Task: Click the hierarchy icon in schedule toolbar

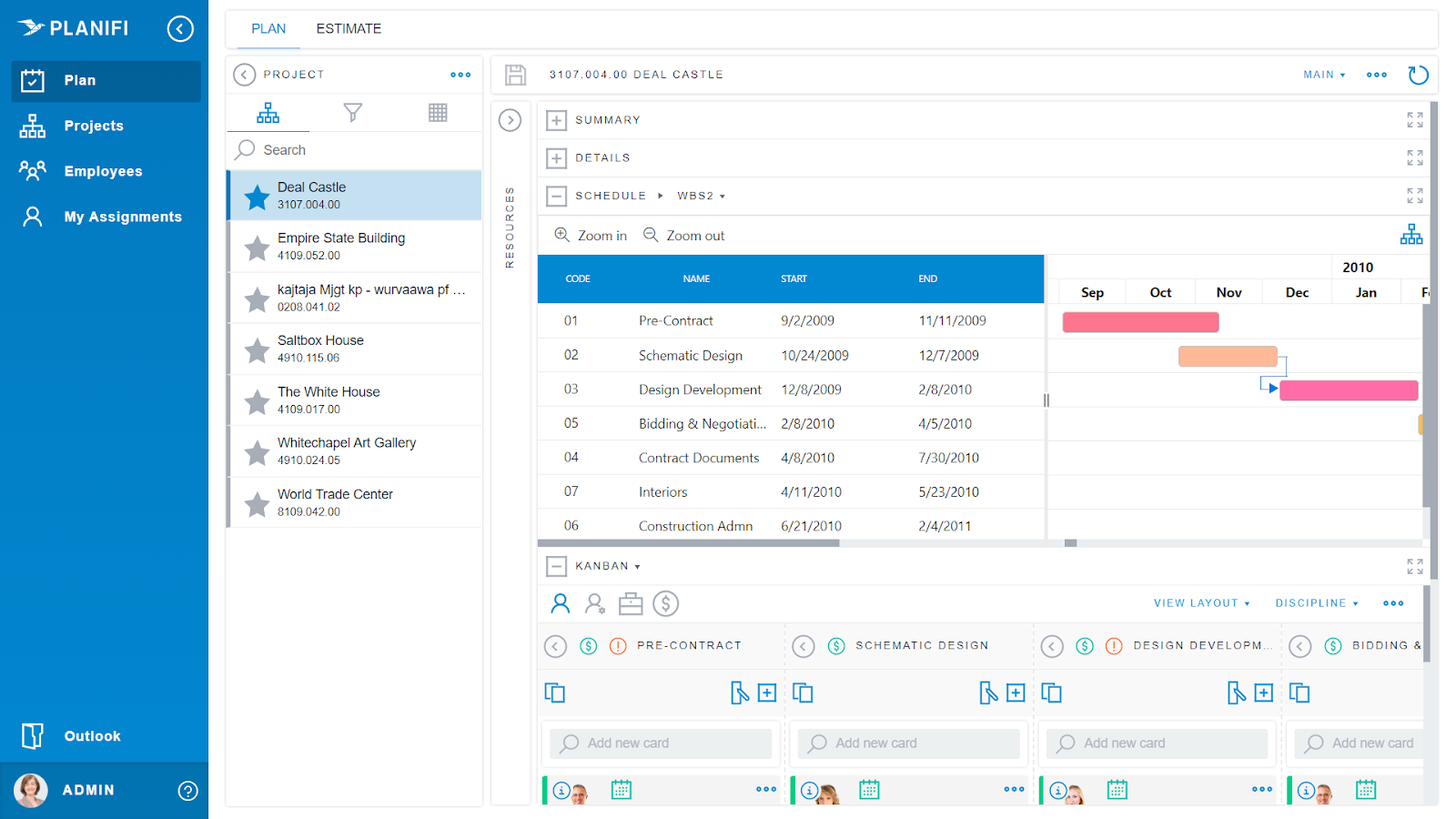Action: coord(1410,235)
